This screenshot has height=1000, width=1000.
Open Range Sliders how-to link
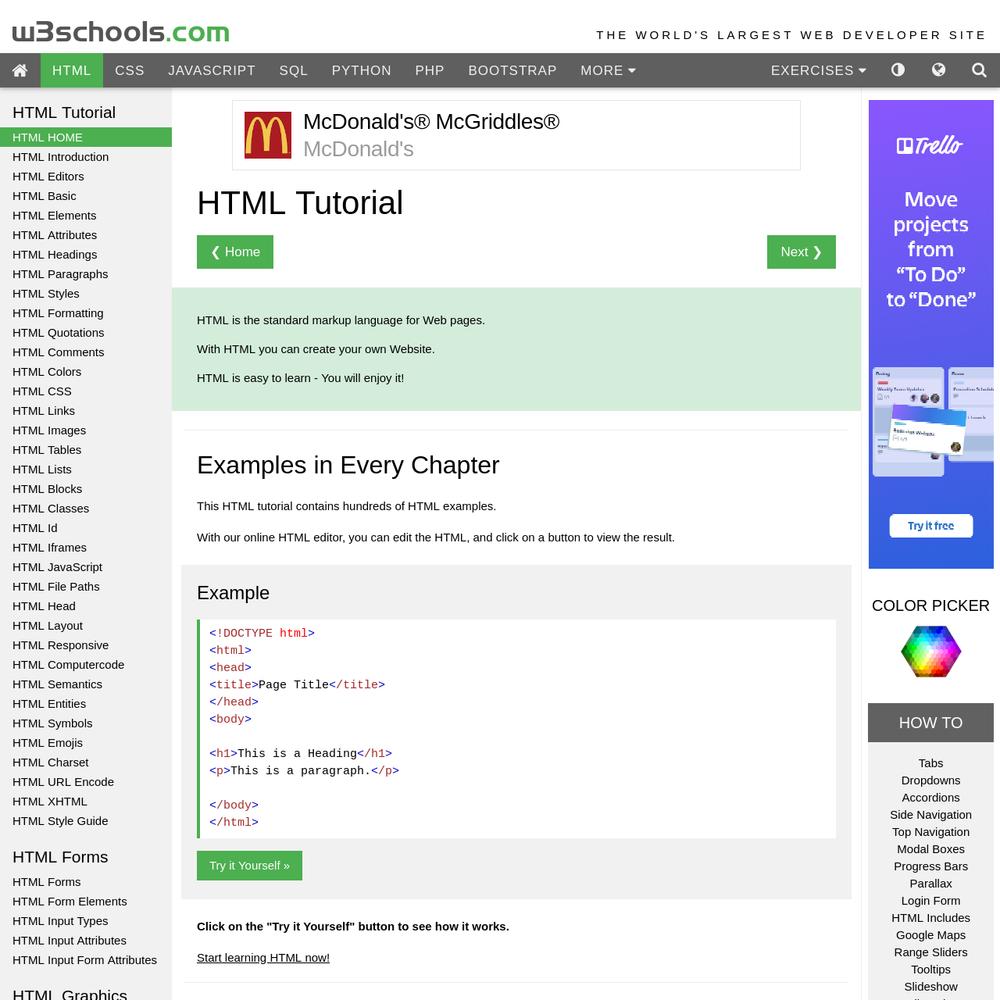(930, 952)
